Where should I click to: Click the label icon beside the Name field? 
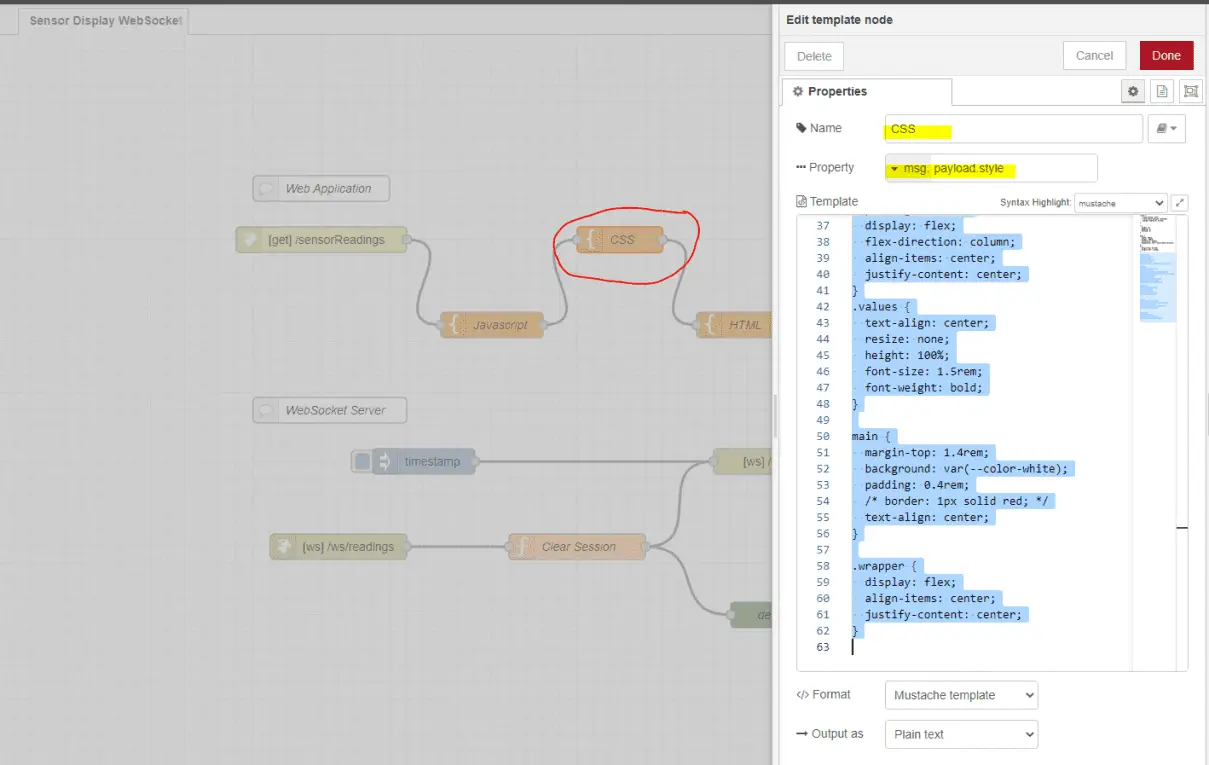1167,128
